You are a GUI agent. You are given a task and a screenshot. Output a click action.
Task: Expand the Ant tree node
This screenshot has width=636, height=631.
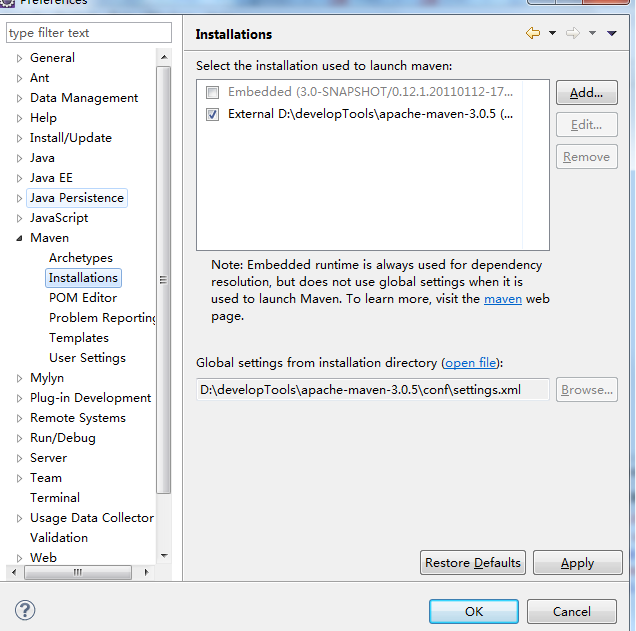(x=19, y=78)
